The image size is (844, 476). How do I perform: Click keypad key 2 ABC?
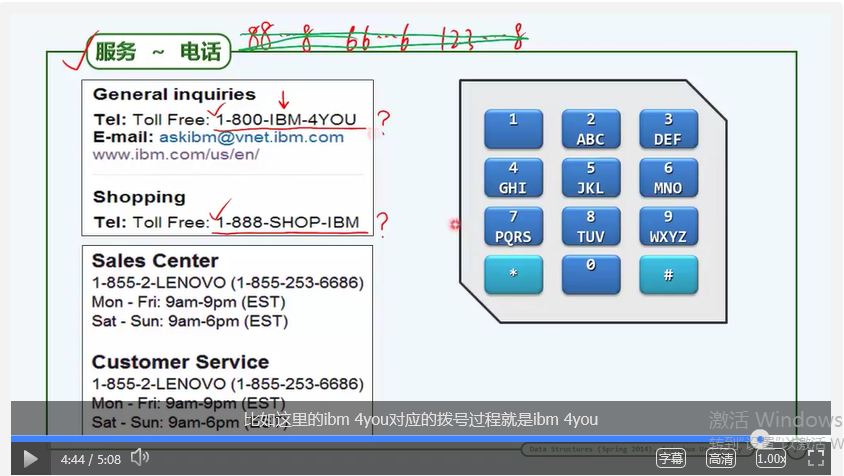(590, 129)
